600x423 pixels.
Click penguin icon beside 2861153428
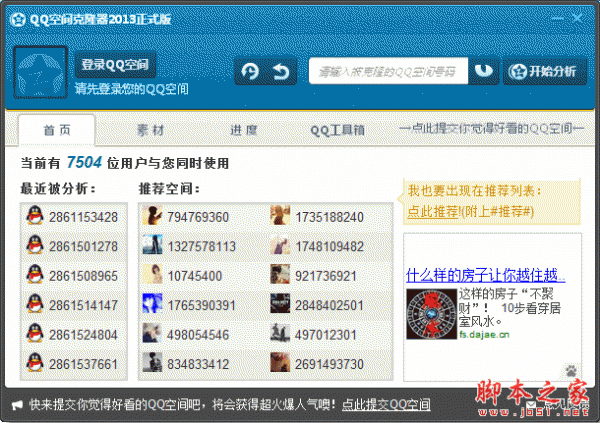35,216
